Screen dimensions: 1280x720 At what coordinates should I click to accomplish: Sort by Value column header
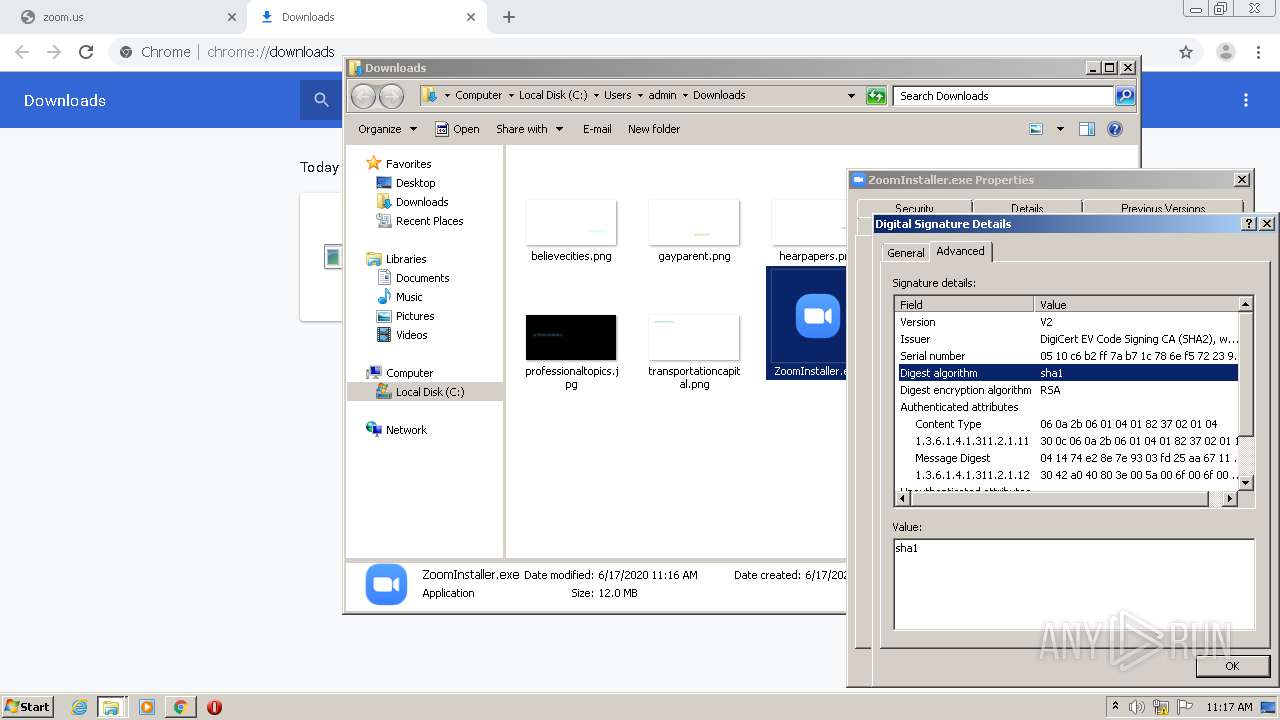point(1136,304)
